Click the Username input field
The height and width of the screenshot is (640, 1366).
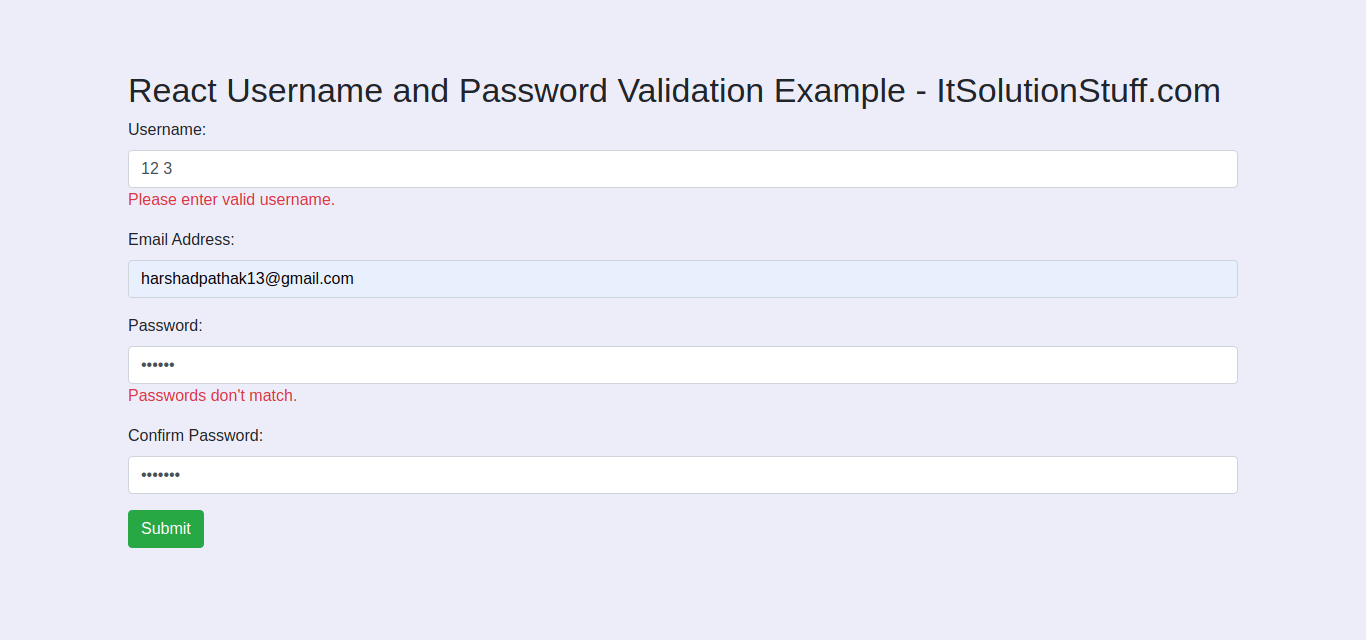tap(683, 169)
